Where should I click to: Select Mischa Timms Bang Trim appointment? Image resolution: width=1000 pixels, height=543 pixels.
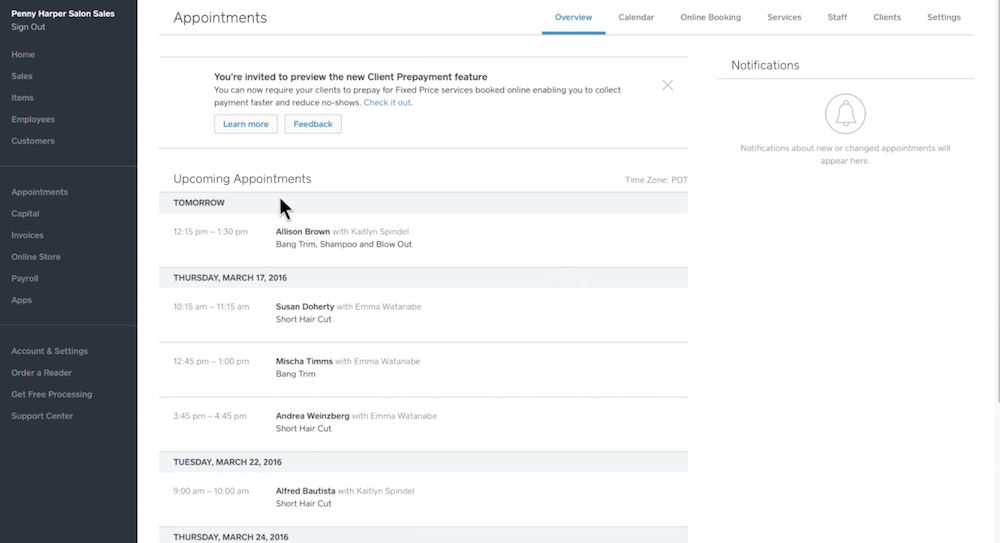pos(305,361)
